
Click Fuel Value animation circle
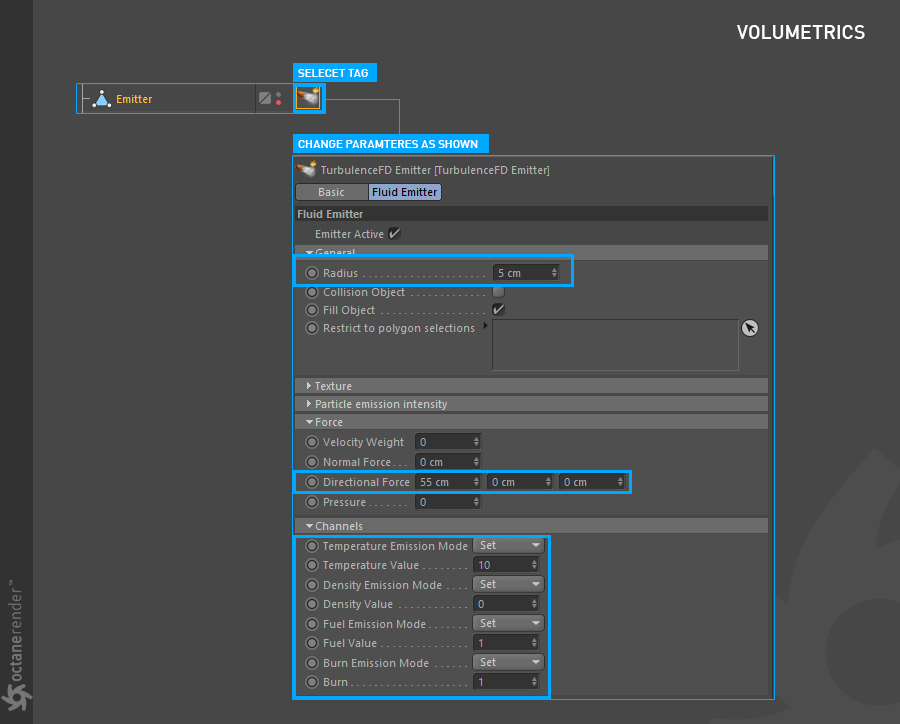312,643
